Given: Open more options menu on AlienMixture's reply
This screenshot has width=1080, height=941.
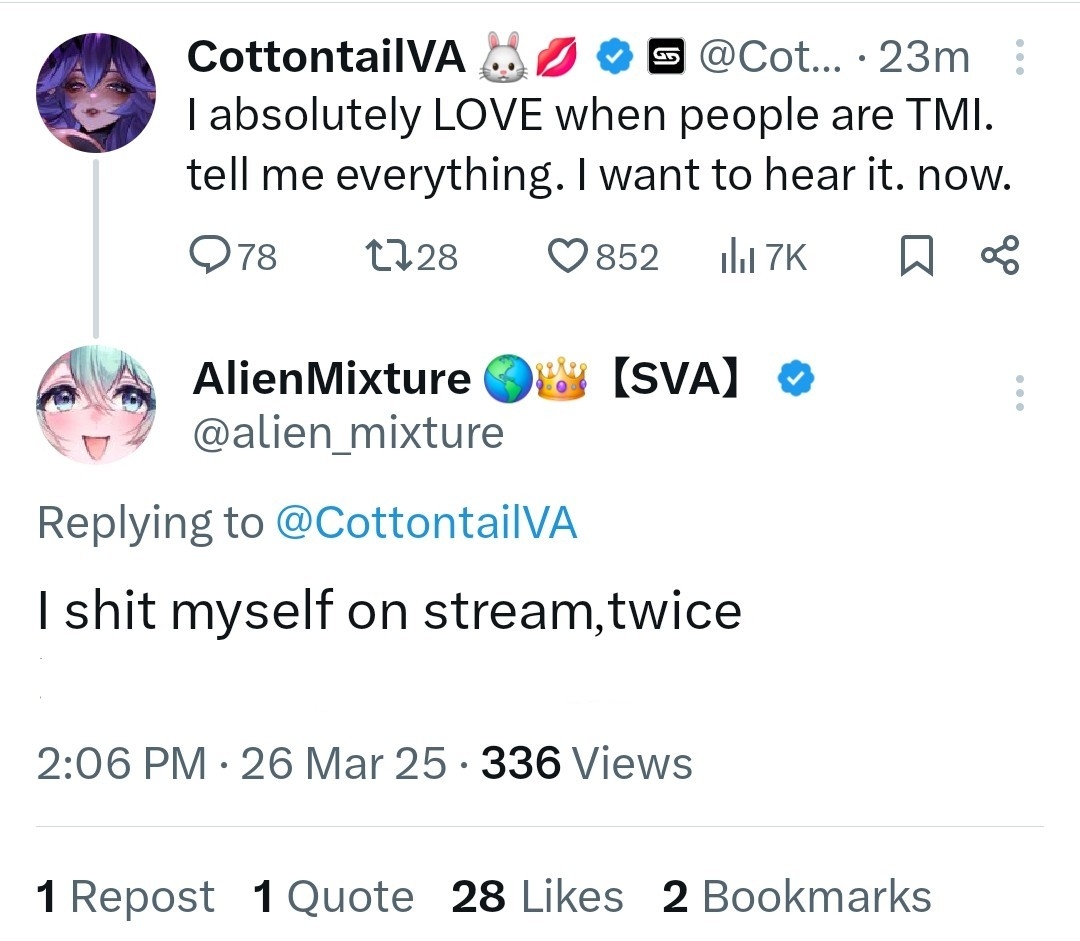Looking at the screenshot, I should pyautogui.click(x=1019, y=393).
